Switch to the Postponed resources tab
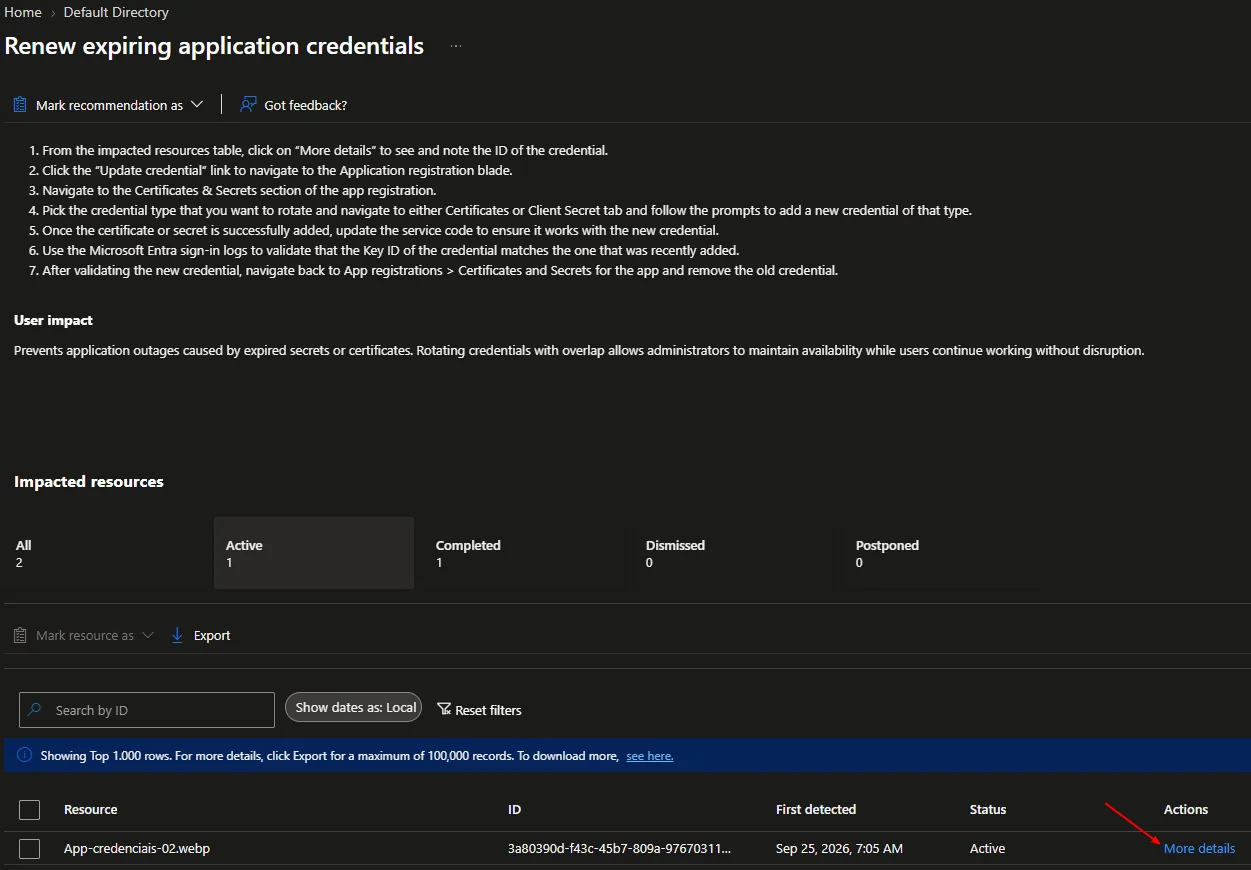The height and width of the screenshot is (870, 1251). (x=944, y=553)
